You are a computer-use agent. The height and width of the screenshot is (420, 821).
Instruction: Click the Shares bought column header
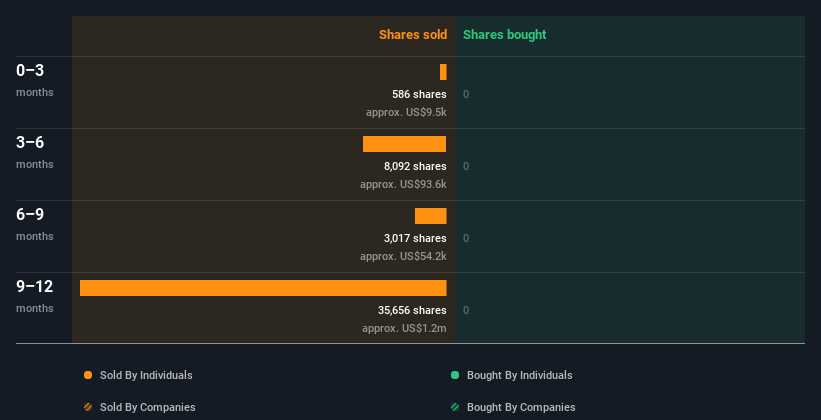[x=504, y=35]
